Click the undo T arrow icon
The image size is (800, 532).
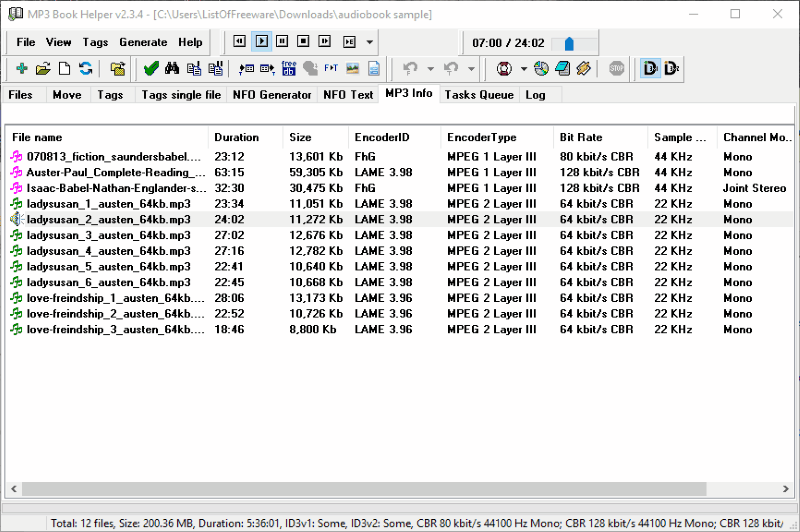(451, 68)
